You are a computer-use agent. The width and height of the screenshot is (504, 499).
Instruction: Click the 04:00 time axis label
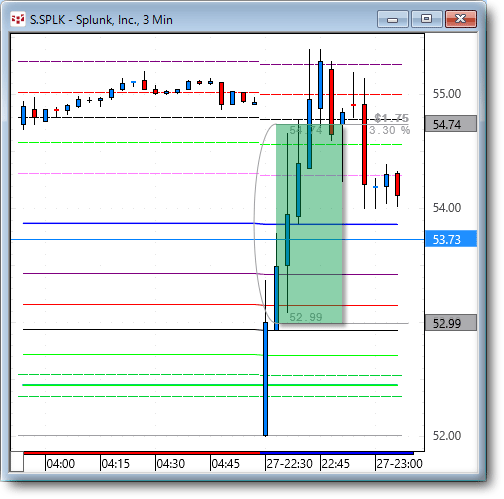tap(60, 464)
